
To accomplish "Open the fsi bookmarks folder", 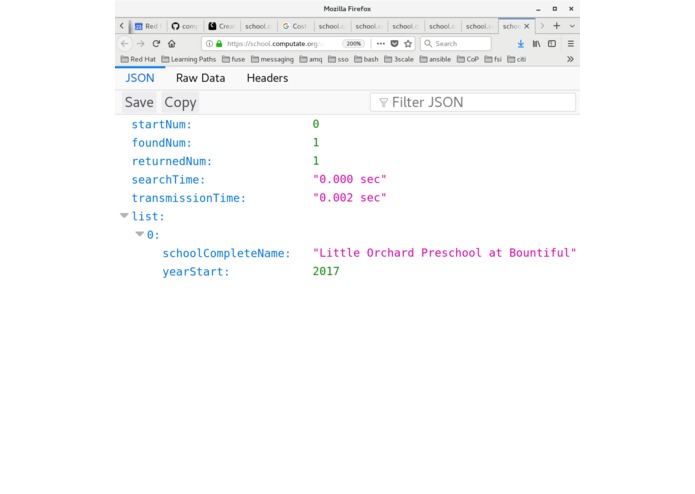I will (x=493, y=59).
